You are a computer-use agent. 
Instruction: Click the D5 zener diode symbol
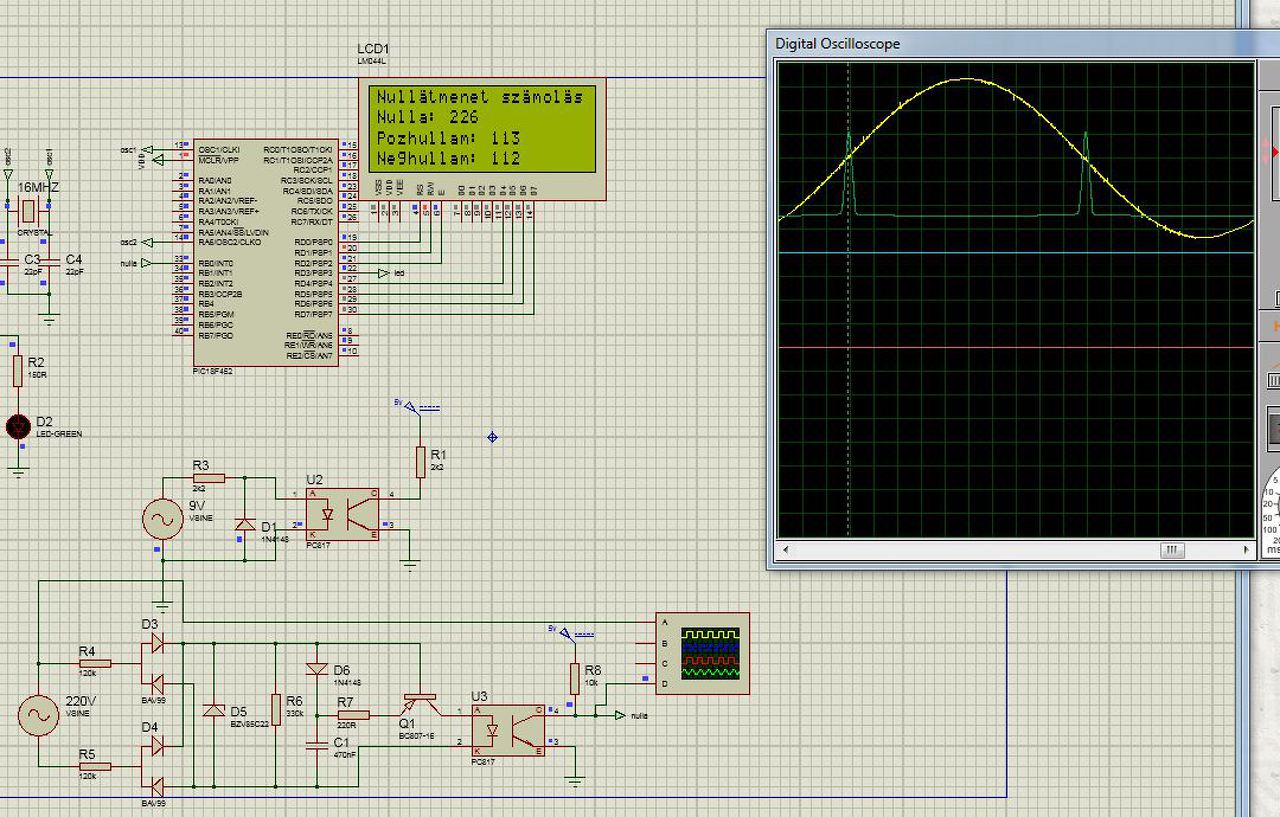[213, 710]
